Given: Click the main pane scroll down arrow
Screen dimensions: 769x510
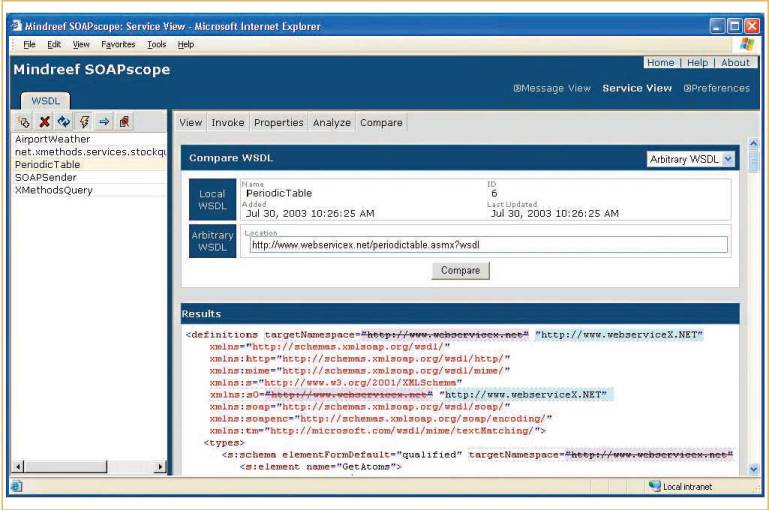Looking at the screenshot, I should [x=754, y=469].
